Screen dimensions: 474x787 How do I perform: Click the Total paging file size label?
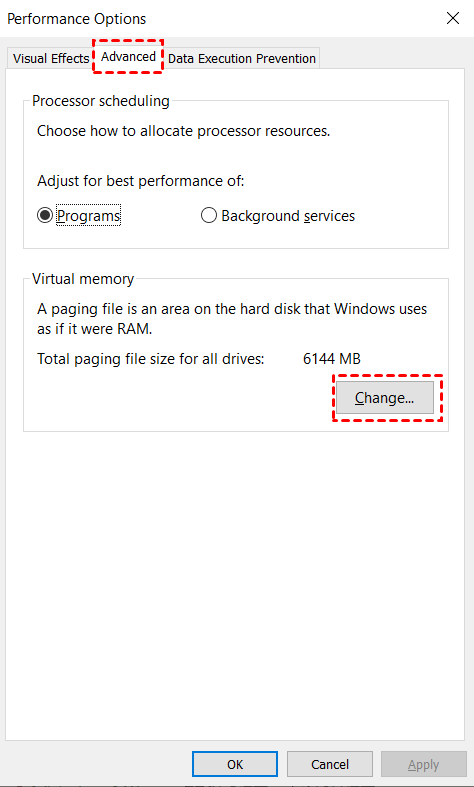151,359
